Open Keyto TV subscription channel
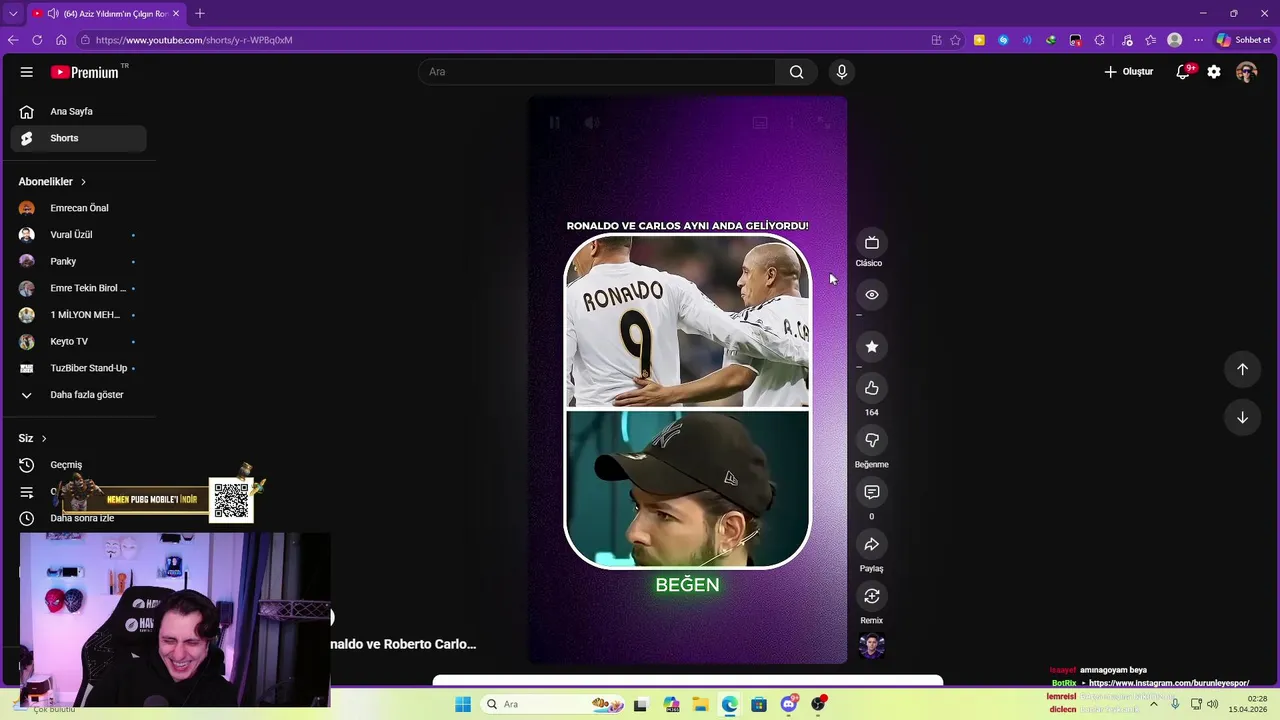Viewport: 1280px width, 720px height. 78,341
